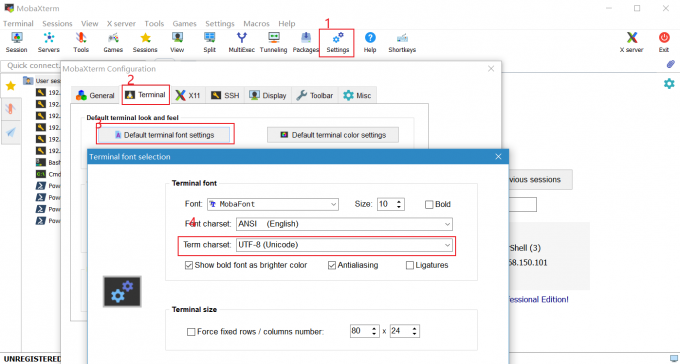Open the Help toolbar icon
The width and height of the screenshot is (680, 364).
coord(370,43)
